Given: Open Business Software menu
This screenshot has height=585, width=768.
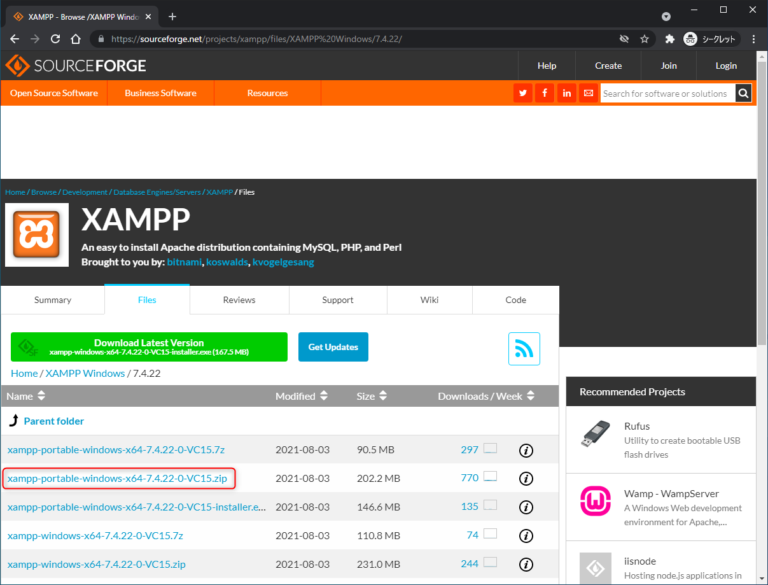Looking at the screenshot, I should point(161,93).
